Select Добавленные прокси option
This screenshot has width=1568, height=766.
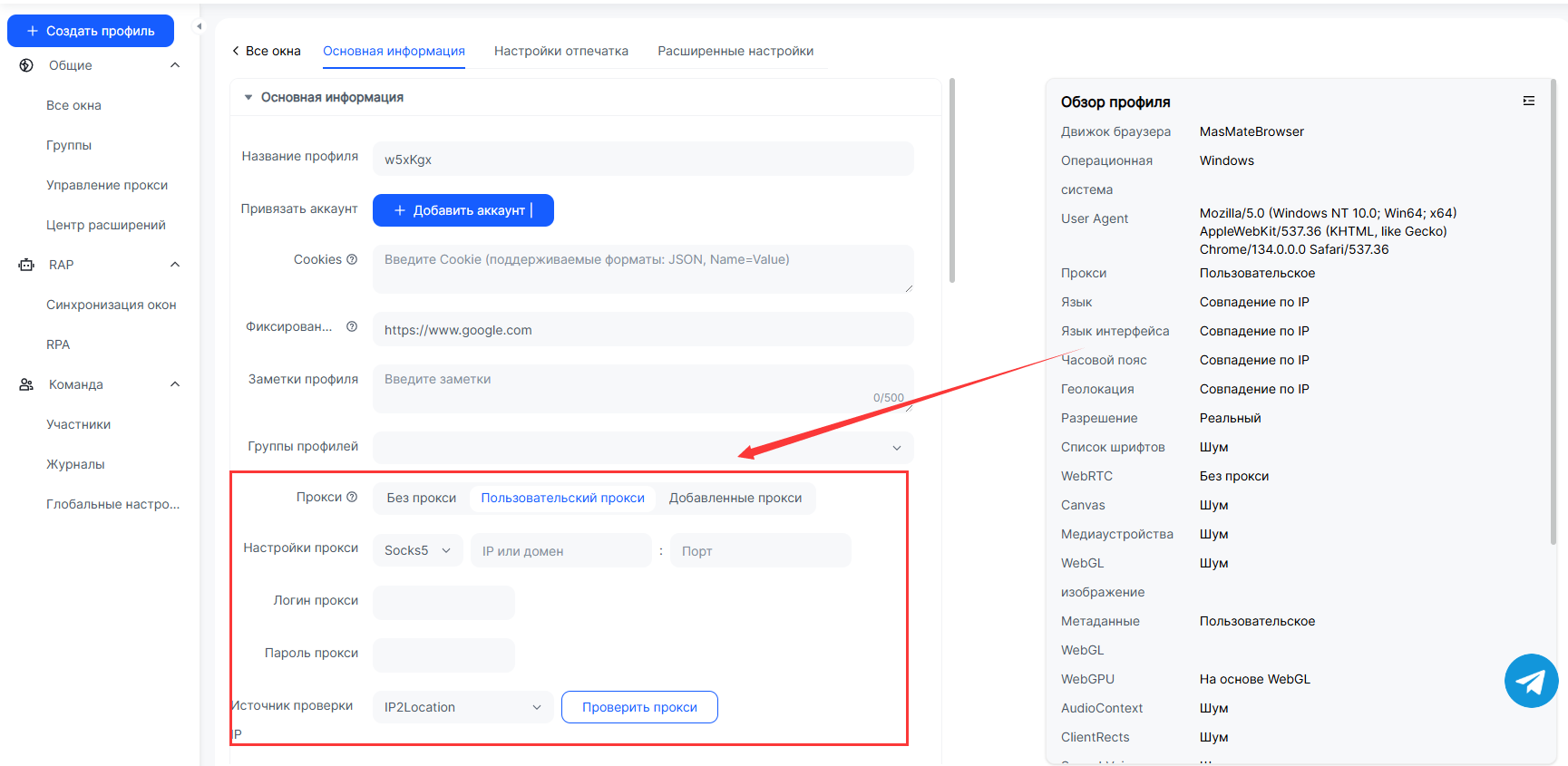(735, 498)
